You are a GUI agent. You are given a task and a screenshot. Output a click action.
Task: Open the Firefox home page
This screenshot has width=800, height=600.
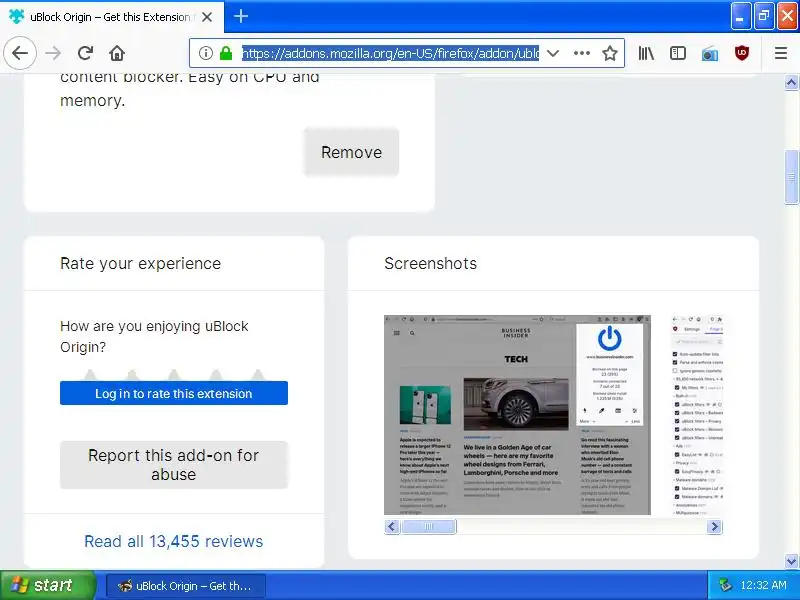[117, 53]
